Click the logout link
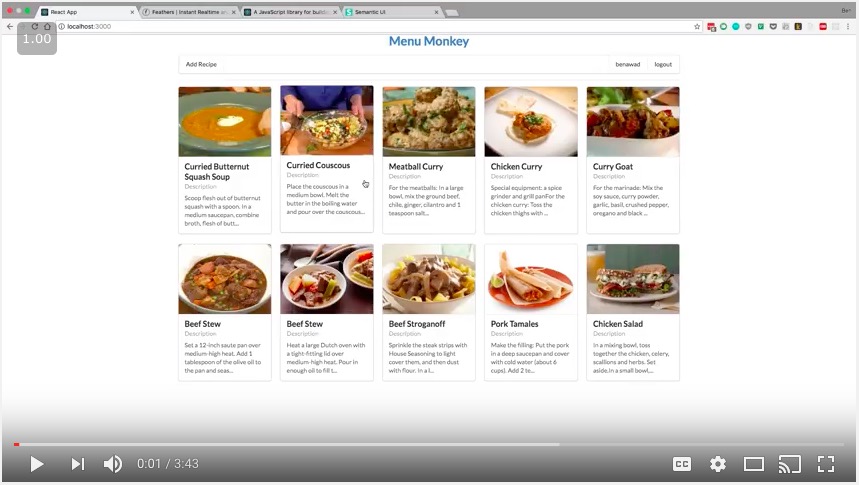This screenshot has width=859, height=485. pos(663,64)
